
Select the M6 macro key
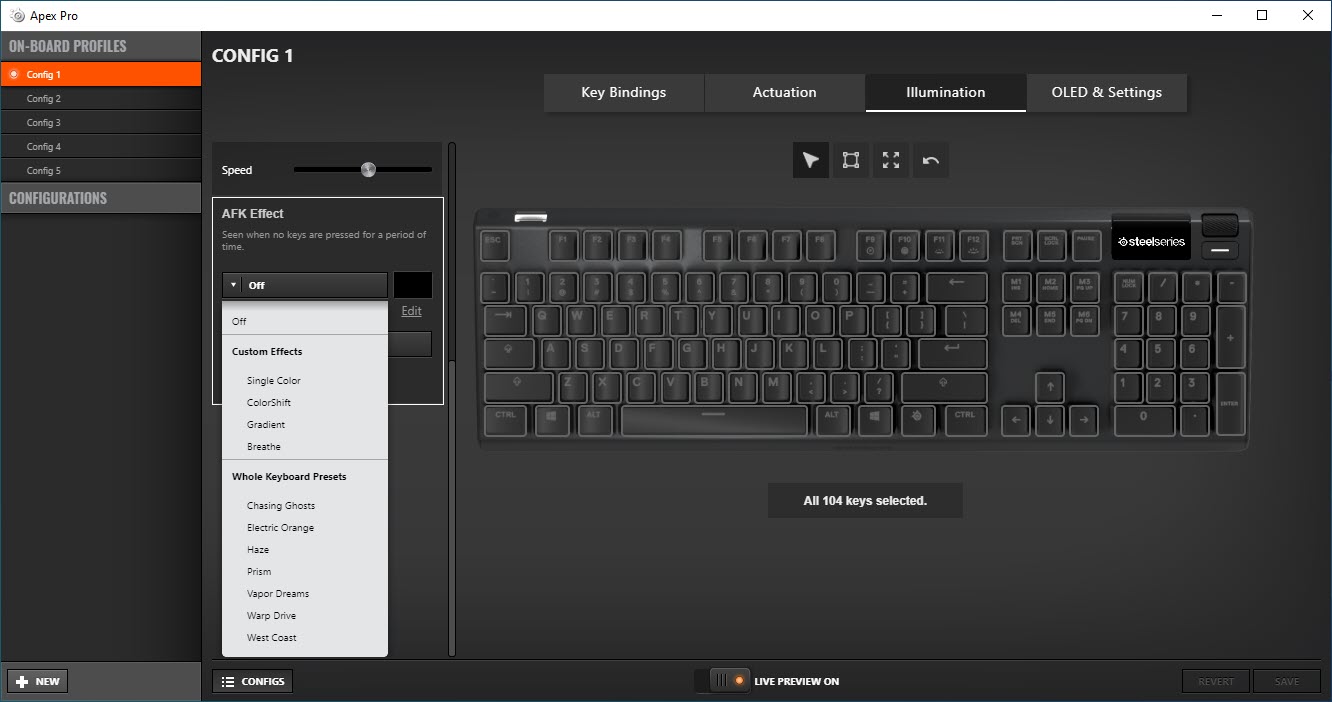pyautogui.click(x=1084, y=320)
